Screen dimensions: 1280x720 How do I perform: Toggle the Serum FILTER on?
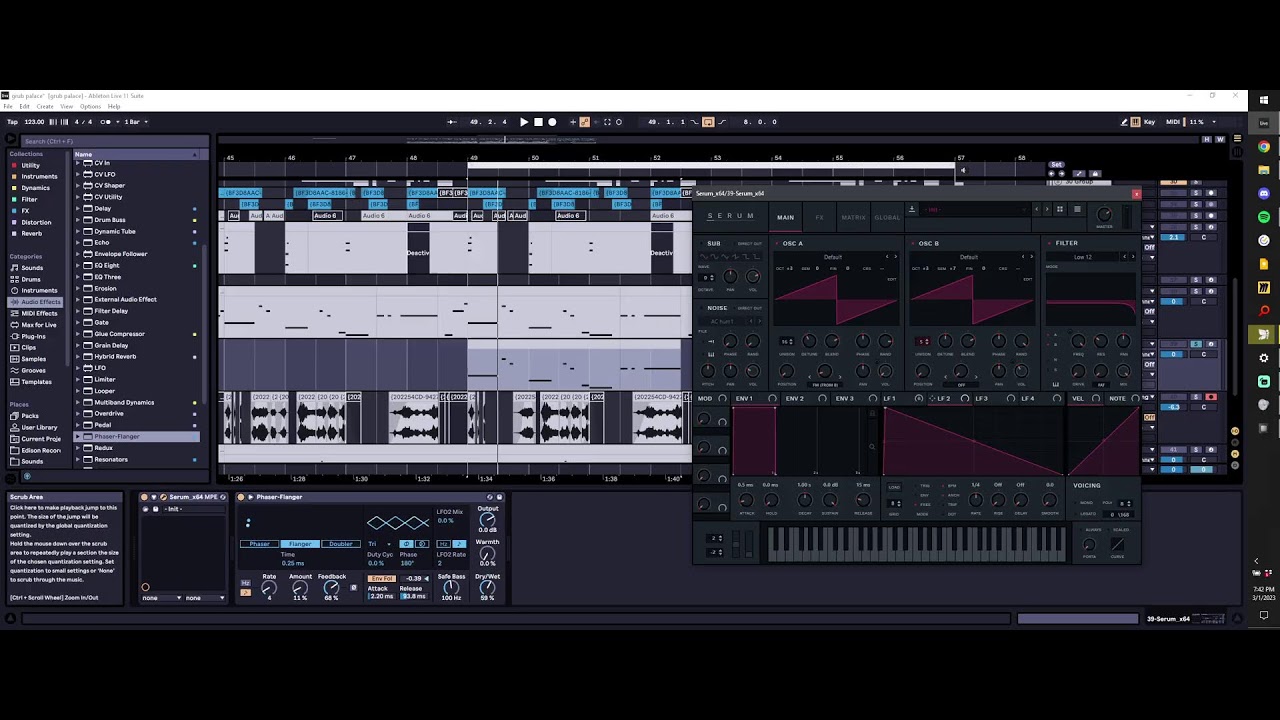1049,243
